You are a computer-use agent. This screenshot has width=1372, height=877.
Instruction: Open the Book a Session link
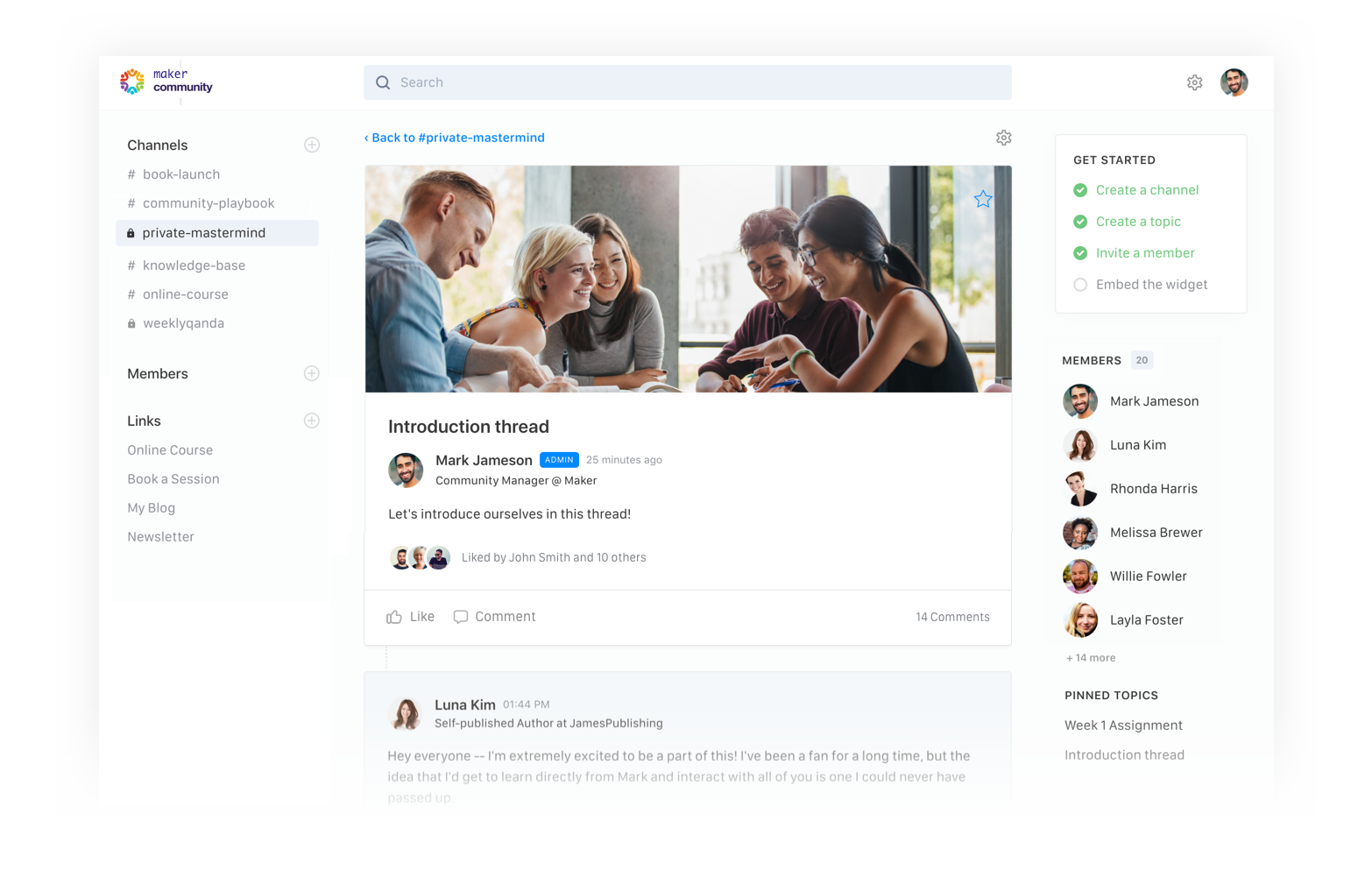click(x=173, y=479)
